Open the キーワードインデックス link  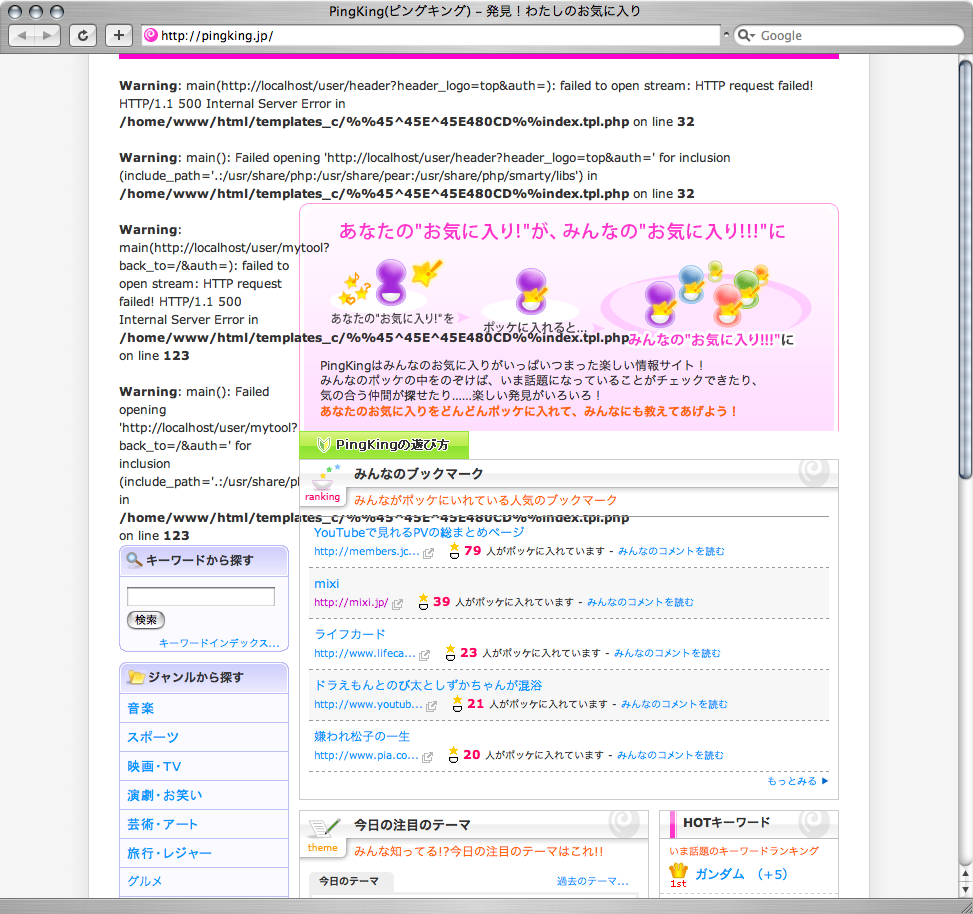[219, 643]
